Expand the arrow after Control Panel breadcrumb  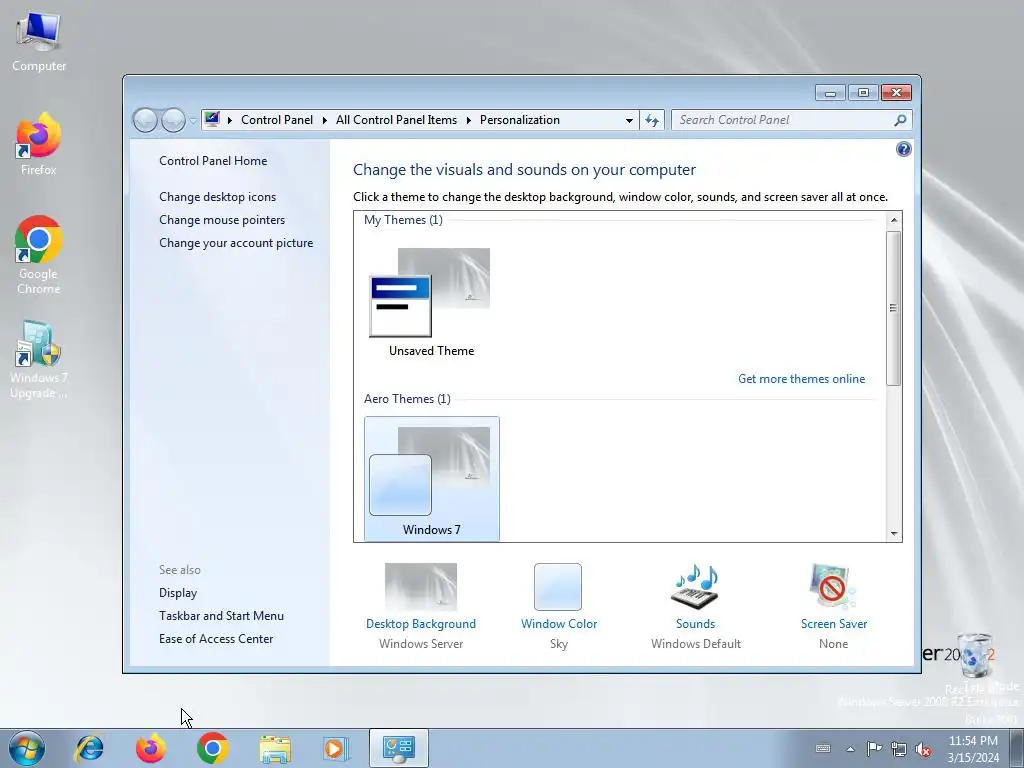point(325,120)
